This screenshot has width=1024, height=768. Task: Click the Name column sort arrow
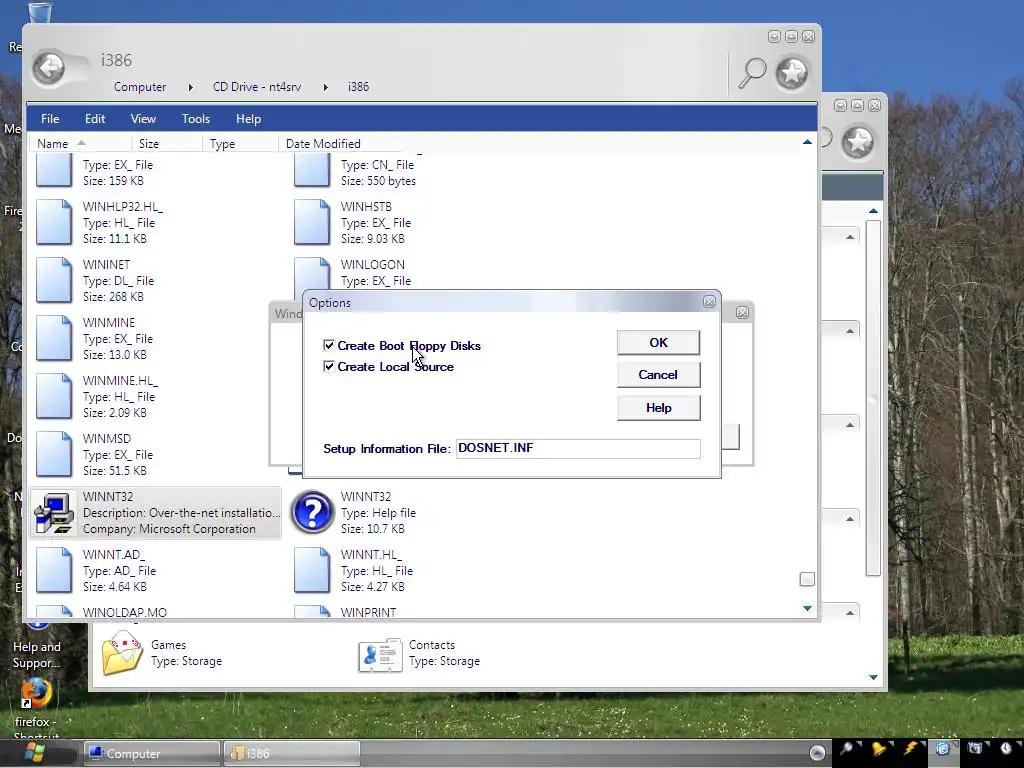point(81,143)
